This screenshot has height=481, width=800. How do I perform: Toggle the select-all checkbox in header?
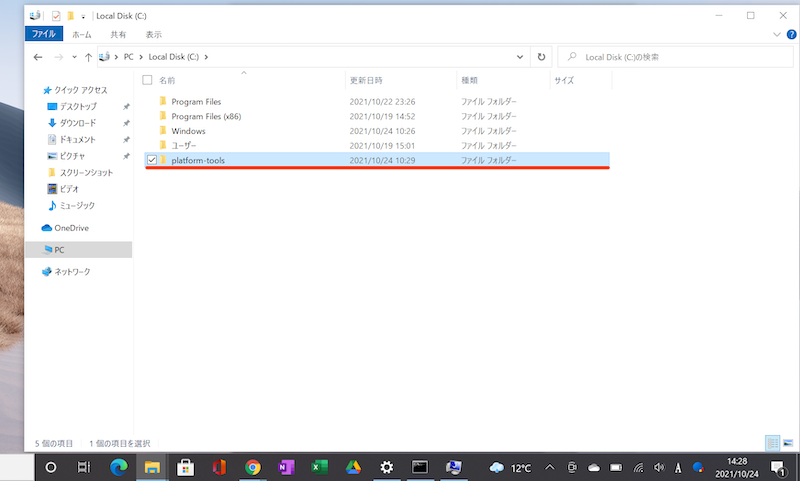148,79
